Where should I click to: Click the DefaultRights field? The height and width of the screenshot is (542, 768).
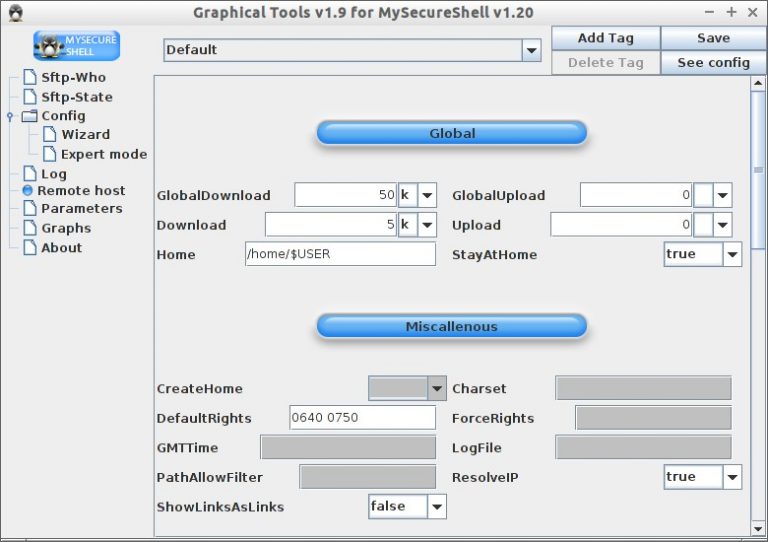point(362,418)
